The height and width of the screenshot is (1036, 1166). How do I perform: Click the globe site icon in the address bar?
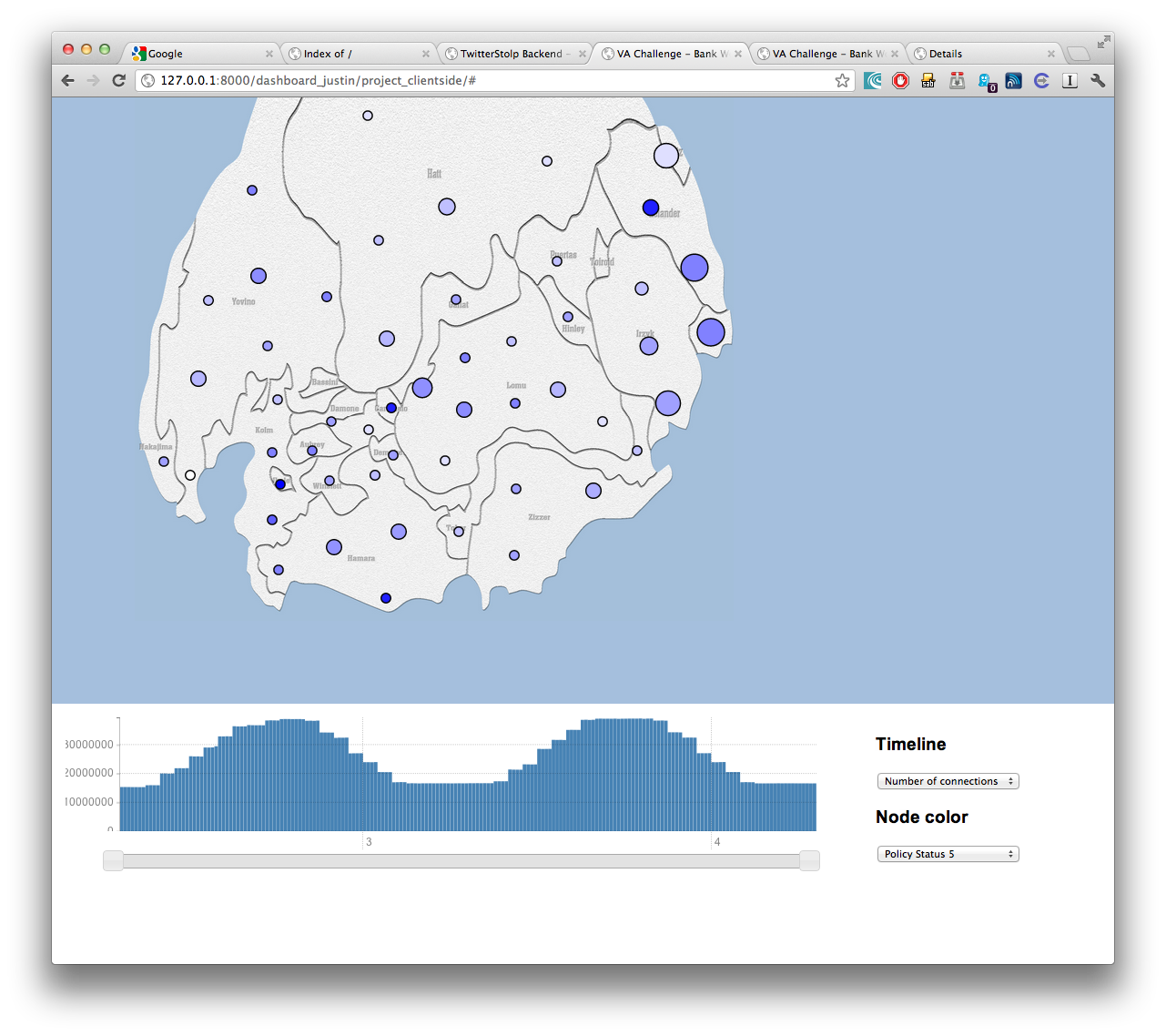click(148, 80)
